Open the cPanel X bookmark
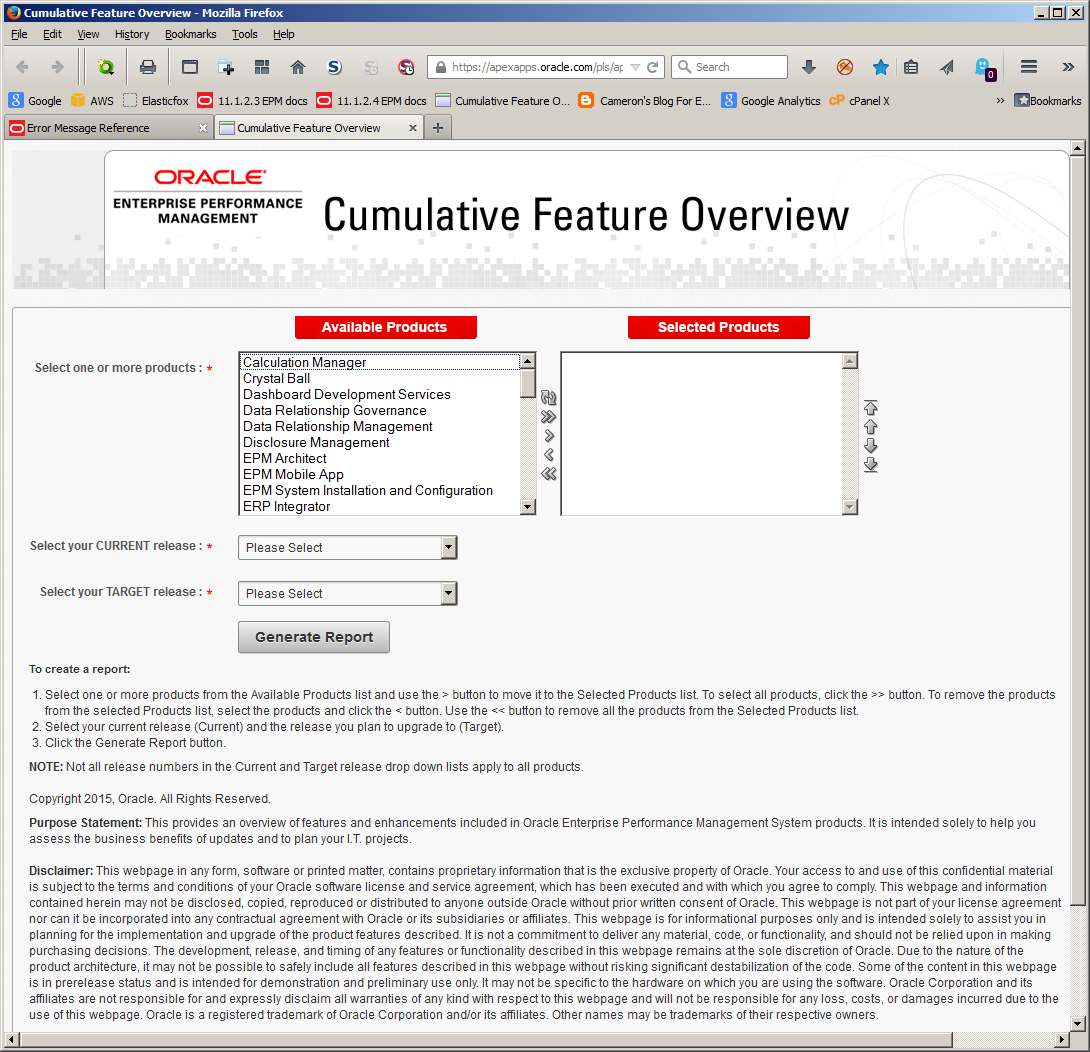This screenshot has width=1090, height=1052. pos(859,101)
